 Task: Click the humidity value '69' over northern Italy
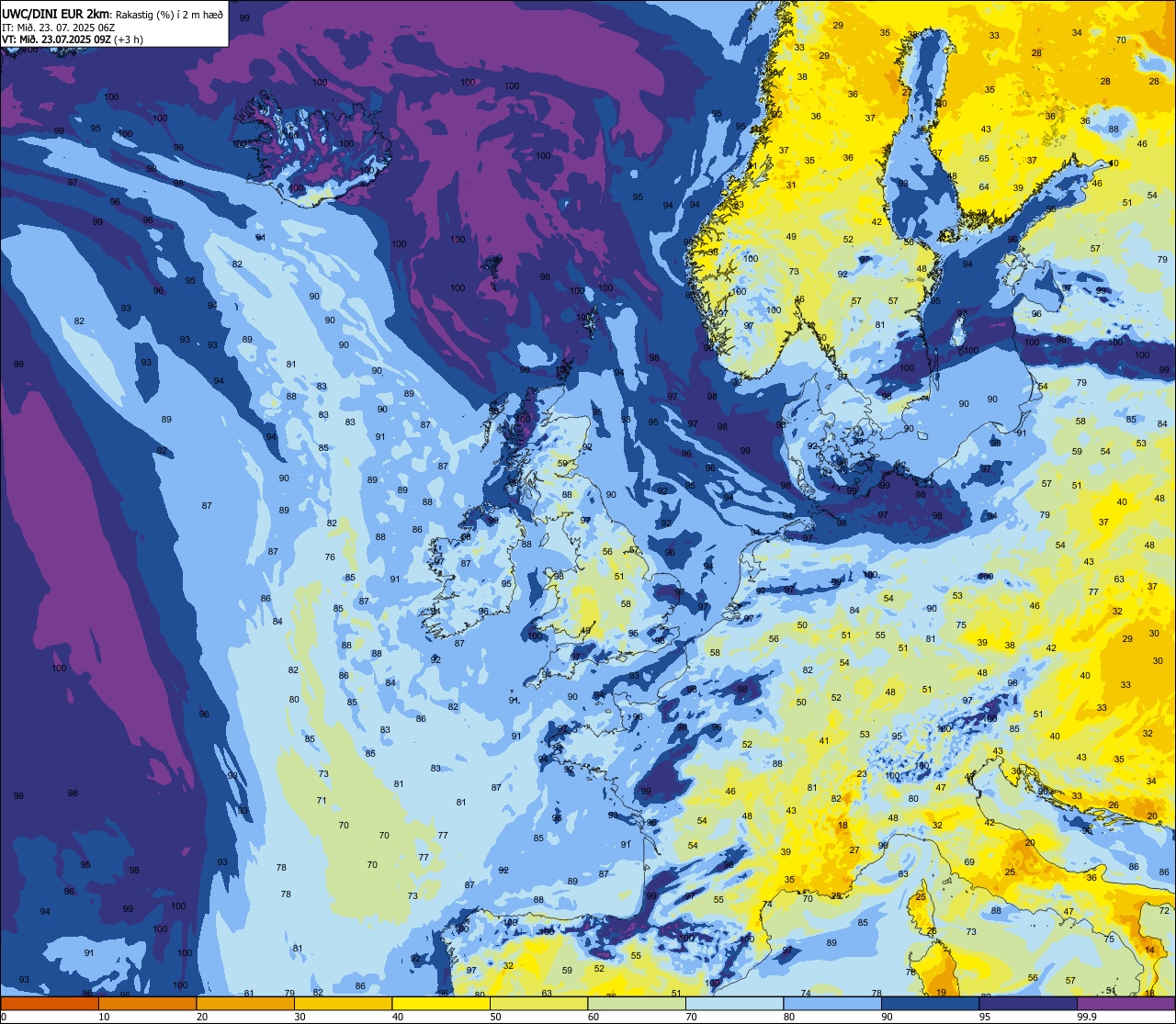coord(969,861)
